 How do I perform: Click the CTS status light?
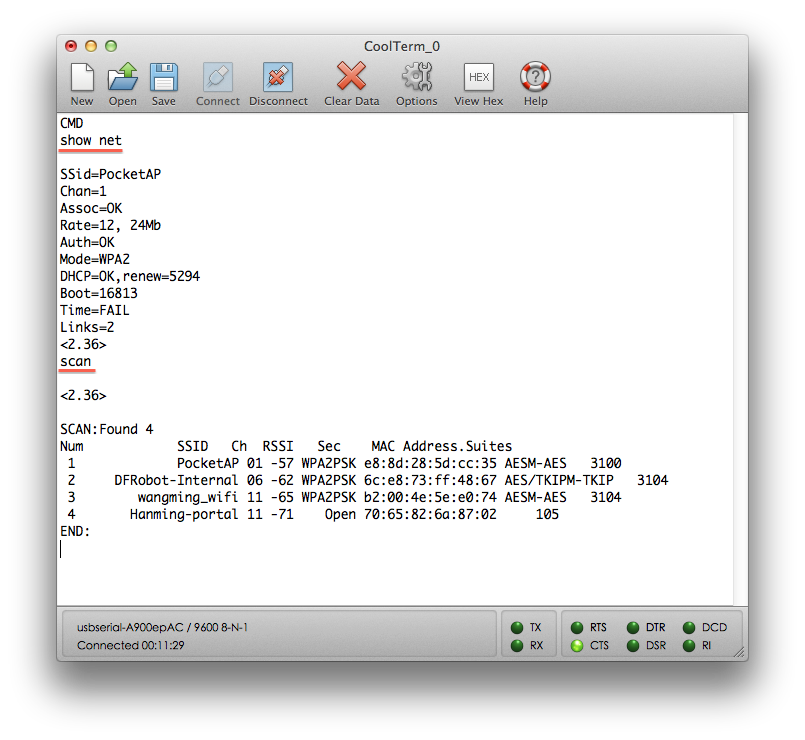coord(577,646)
